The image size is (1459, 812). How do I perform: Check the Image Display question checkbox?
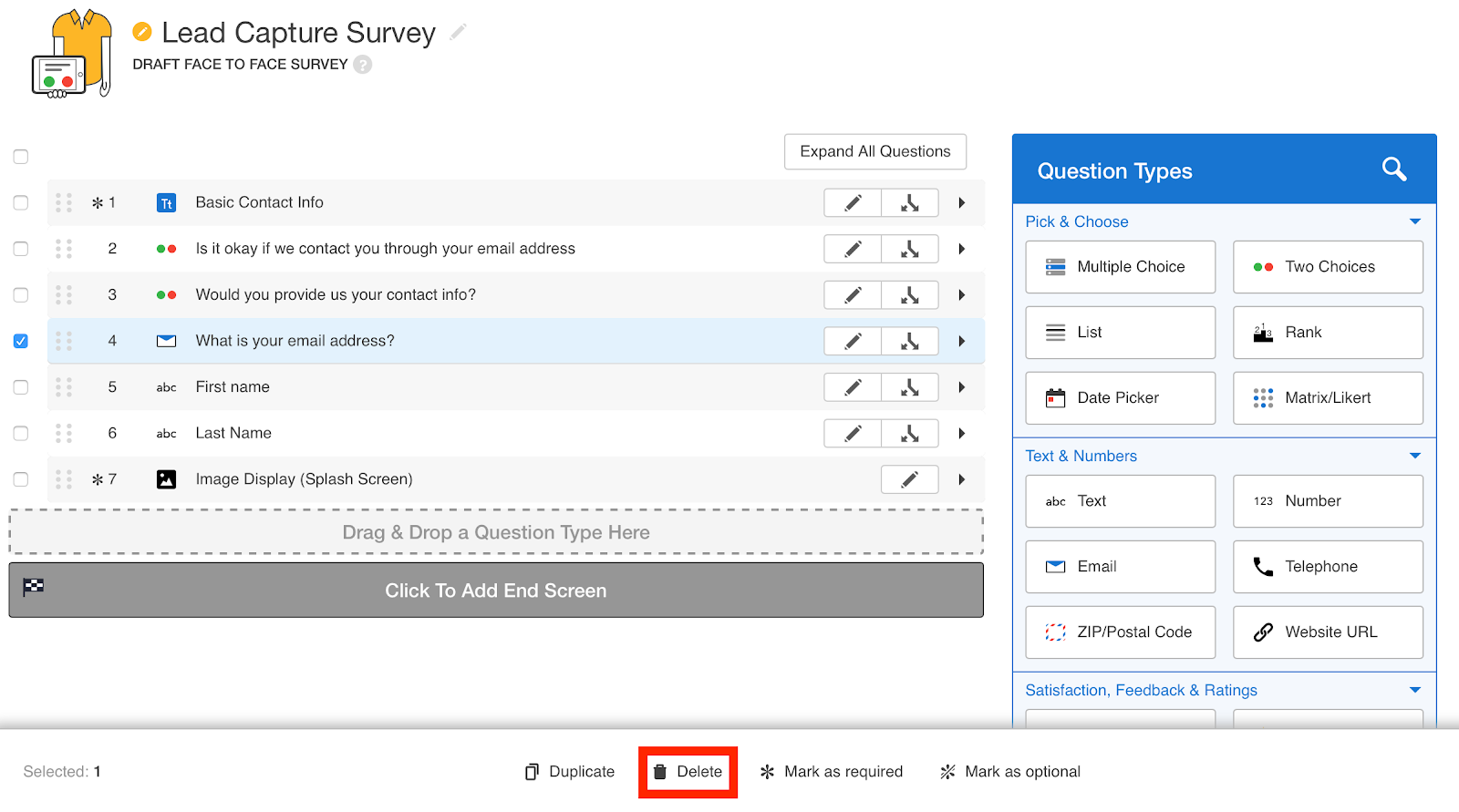21,479
